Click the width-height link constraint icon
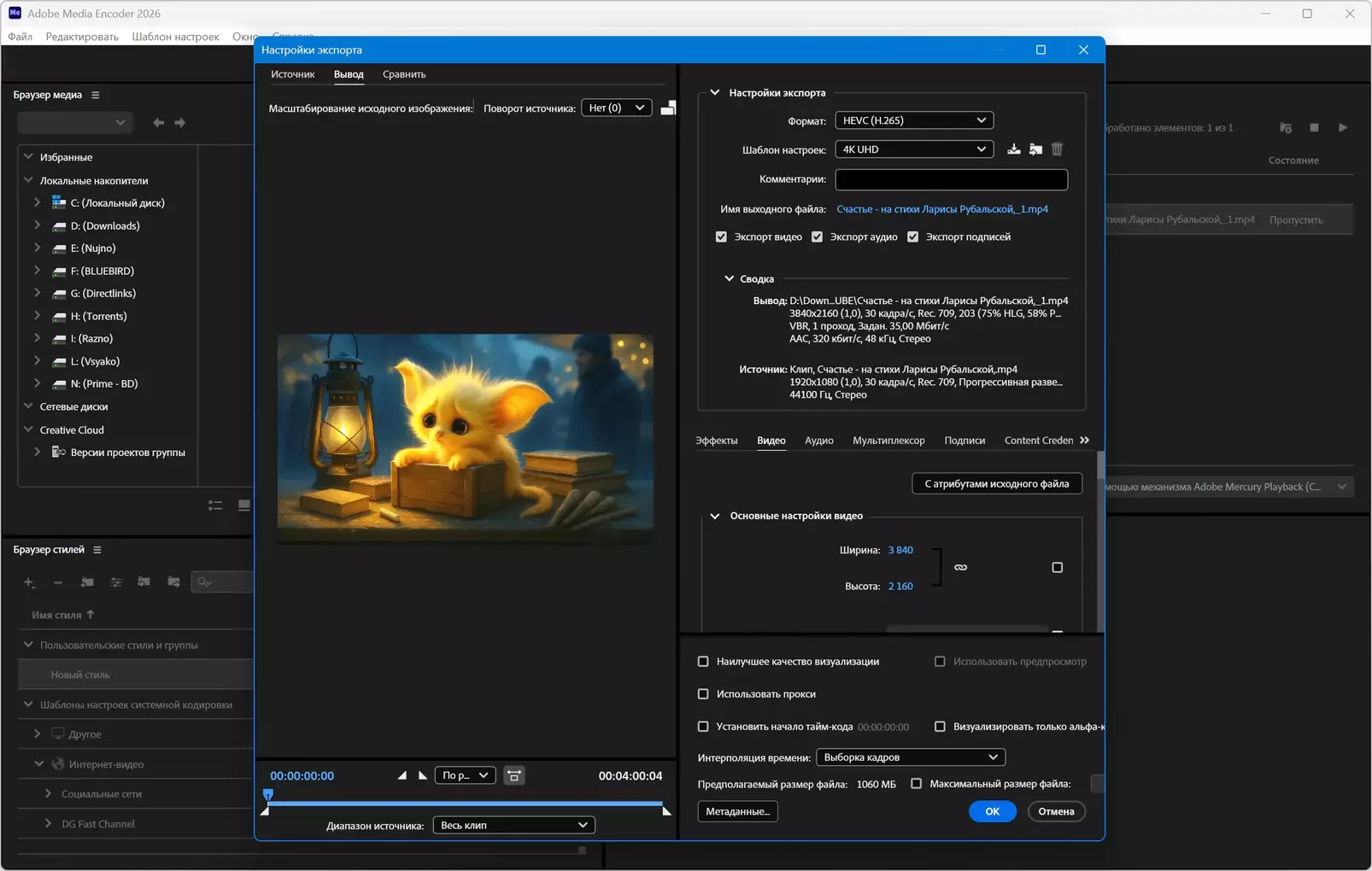Image resolution: width=1372 pixels, height=871 pixels. tap(960, 568)
